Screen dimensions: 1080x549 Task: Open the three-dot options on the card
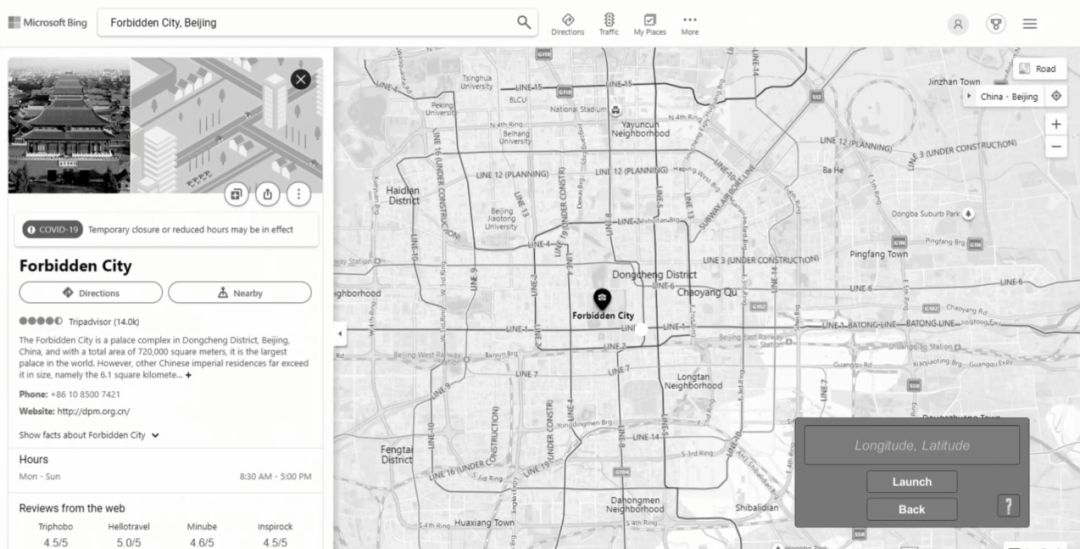(298, 194)
